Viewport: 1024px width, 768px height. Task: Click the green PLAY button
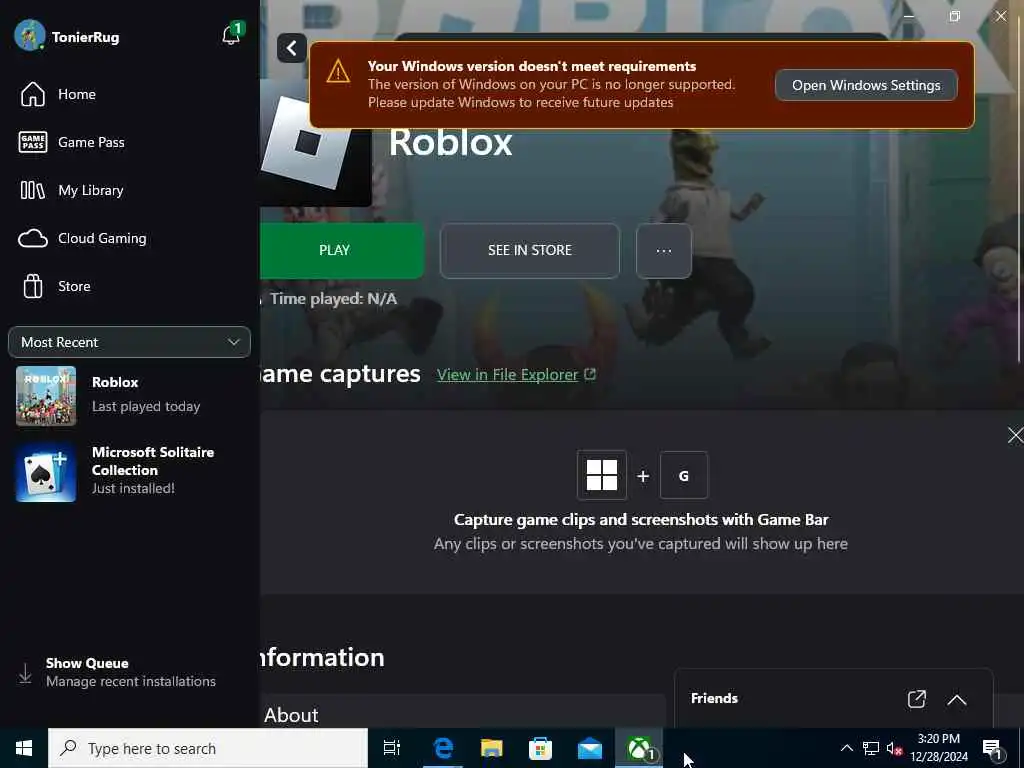tap(342, 251)
